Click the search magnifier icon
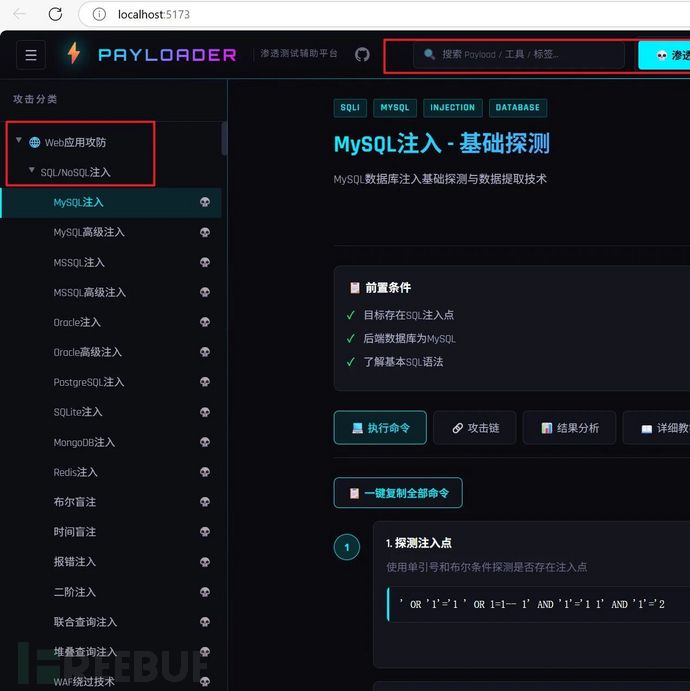 (x=429, y=54)
